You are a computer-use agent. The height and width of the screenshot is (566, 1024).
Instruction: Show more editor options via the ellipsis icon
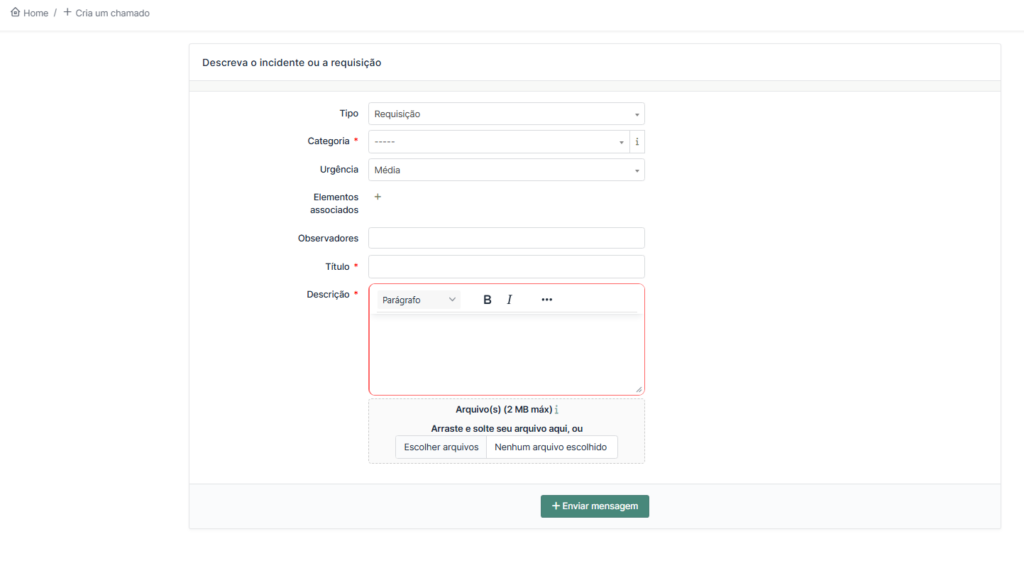point(546,300)
